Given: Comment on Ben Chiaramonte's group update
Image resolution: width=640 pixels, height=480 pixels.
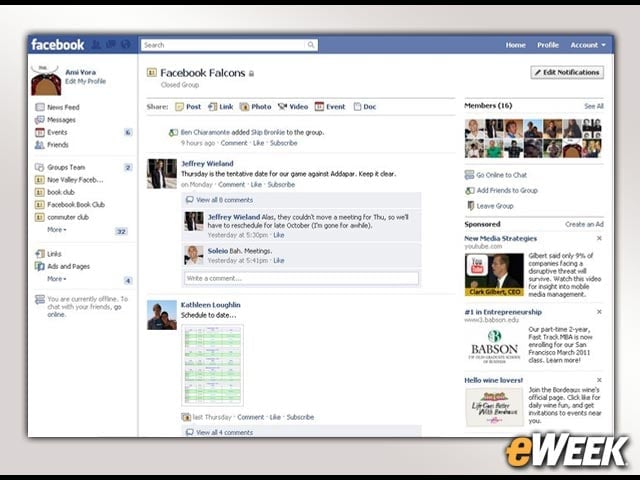Looking at the screenshot, I should pyautogui.click(x=234, y=143).
